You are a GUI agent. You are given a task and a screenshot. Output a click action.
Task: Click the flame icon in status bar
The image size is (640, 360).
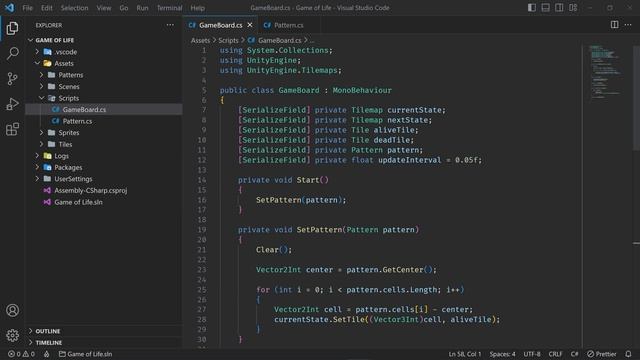click(x=47, y=354)
